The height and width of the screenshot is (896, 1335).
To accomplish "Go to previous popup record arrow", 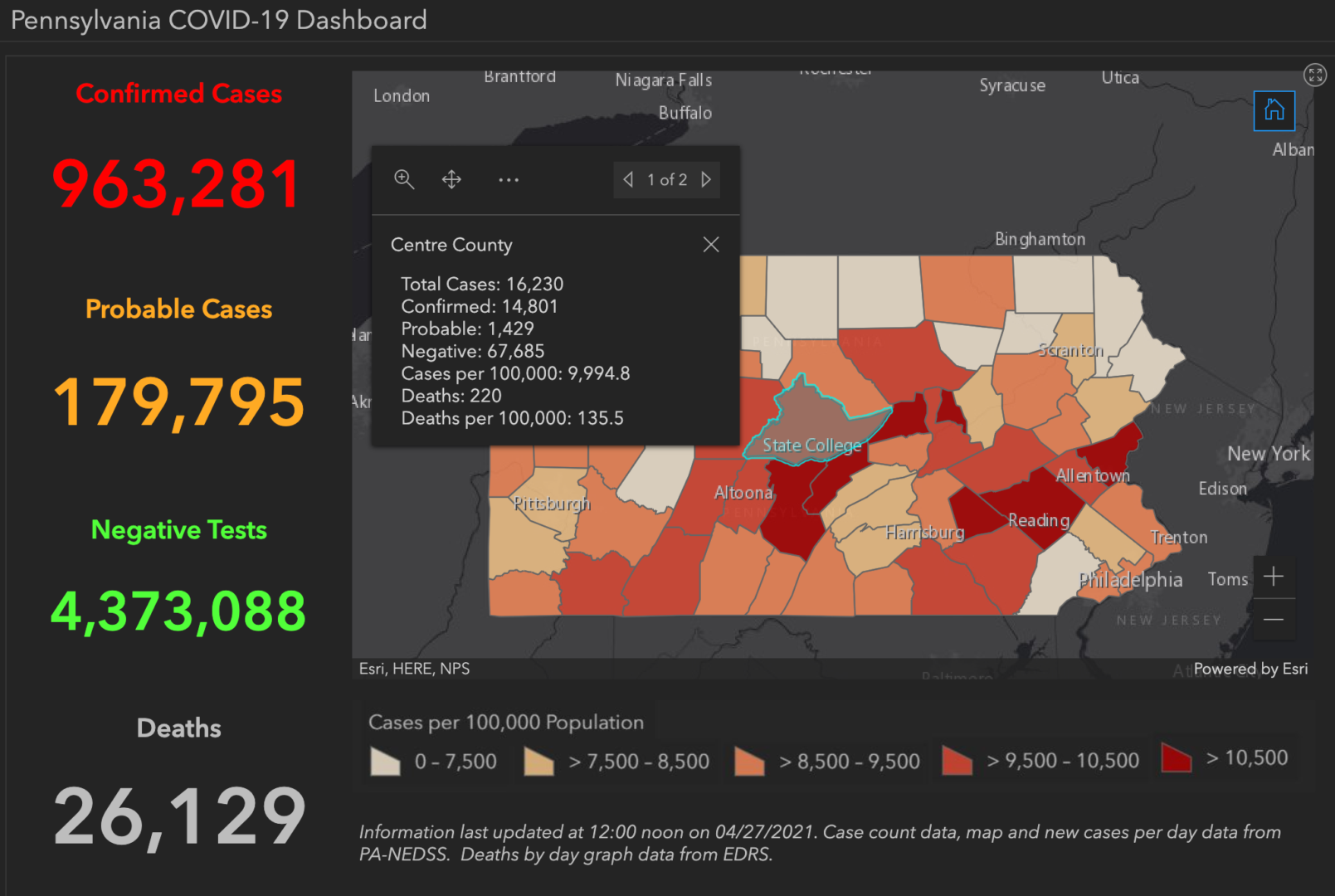I will tap(628, 179).
